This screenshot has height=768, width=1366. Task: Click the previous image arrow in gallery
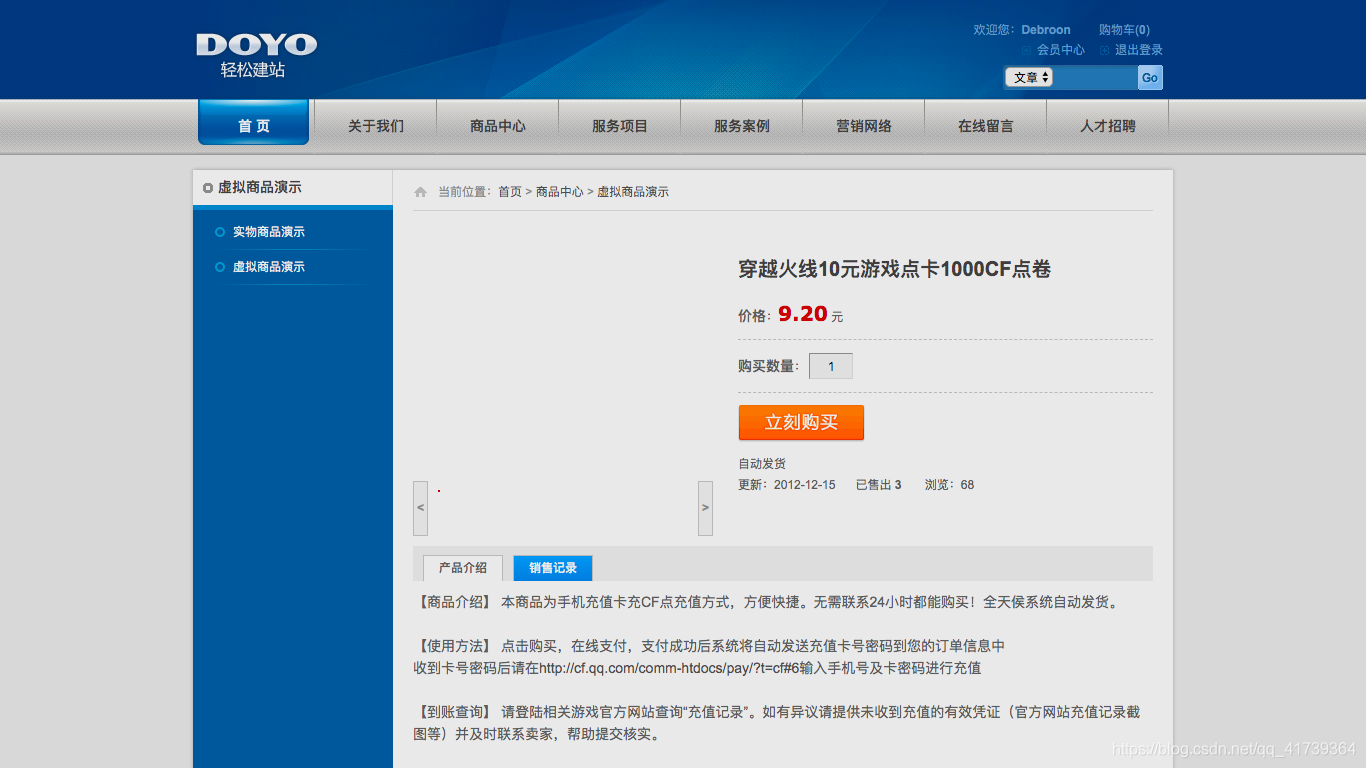click(x=420, y=508)
